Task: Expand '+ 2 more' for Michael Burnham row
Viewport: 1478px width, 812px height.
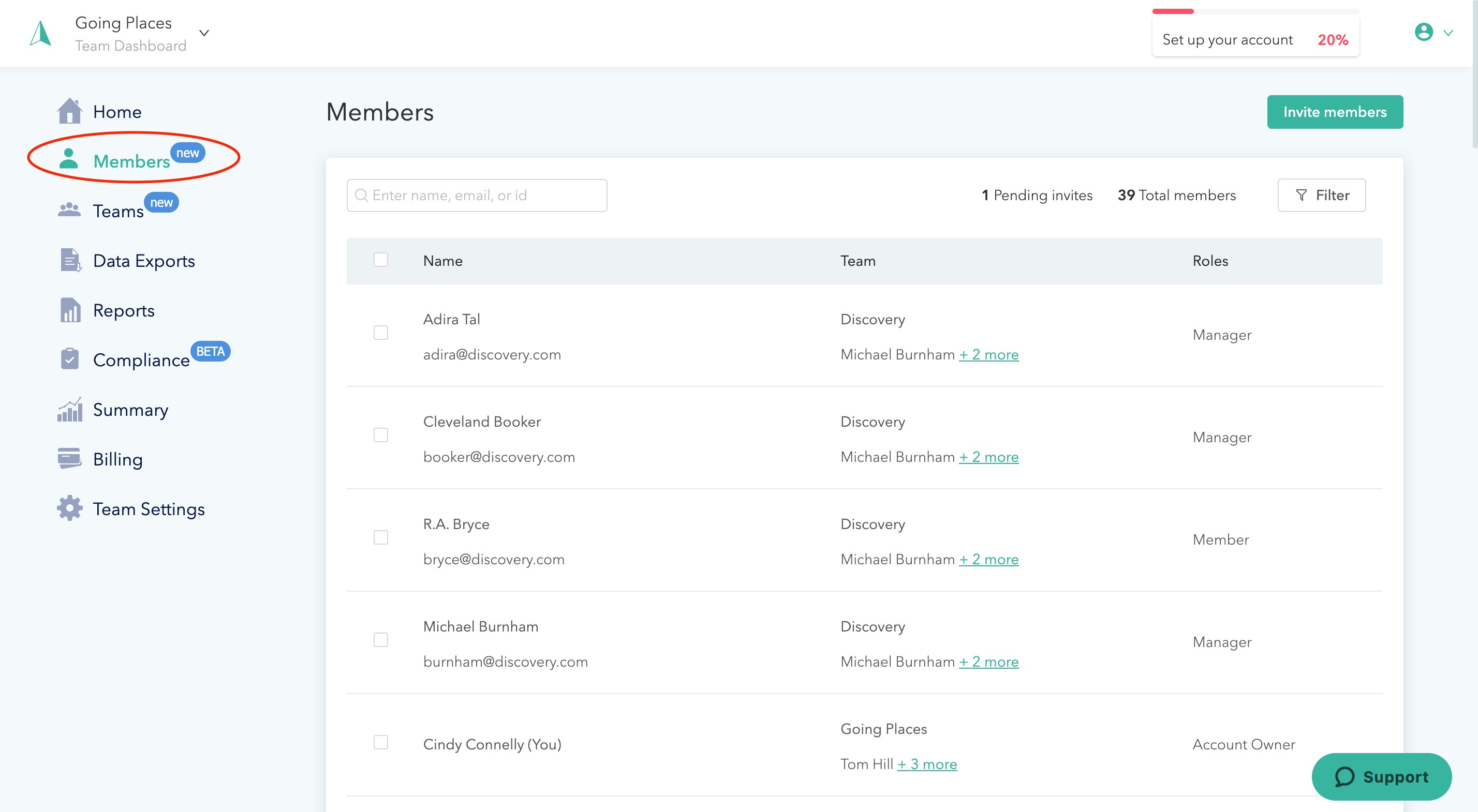Action: pyautogui.click(x=988, y=662)
